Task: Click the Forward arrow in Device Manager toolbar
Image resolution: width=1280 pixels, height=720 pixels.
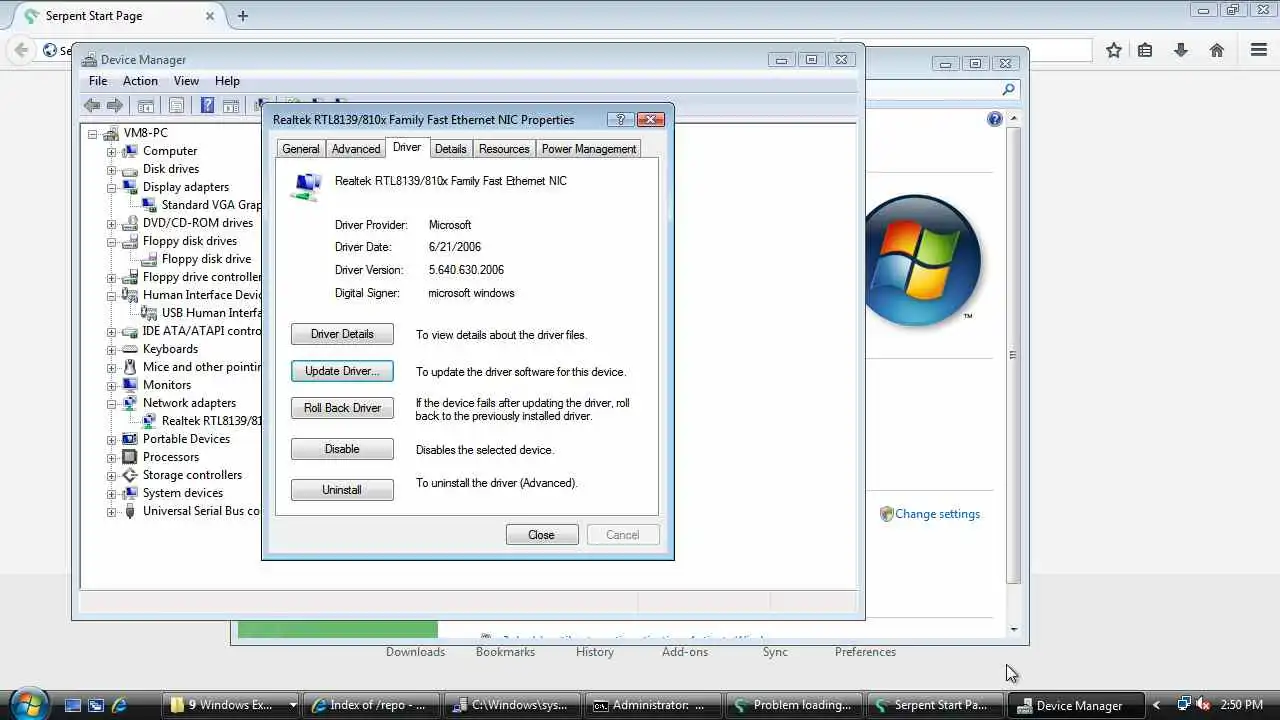Action: 115,105
